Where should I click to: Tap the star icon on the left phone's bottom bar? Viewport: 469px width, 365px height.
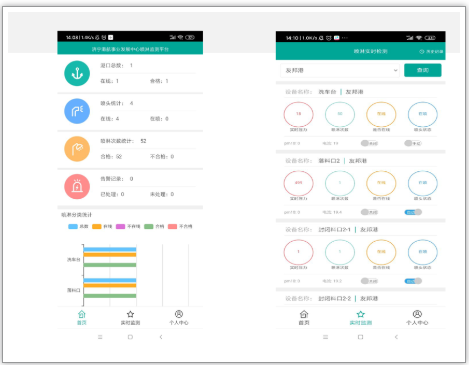coord(130,314)
